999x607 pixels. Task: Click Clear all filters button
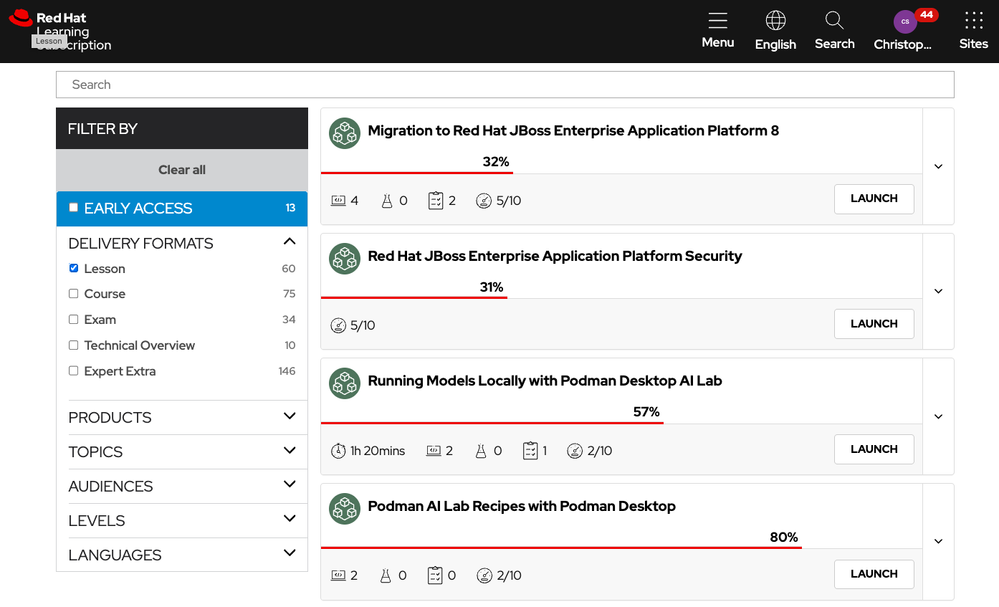[182, 170]
